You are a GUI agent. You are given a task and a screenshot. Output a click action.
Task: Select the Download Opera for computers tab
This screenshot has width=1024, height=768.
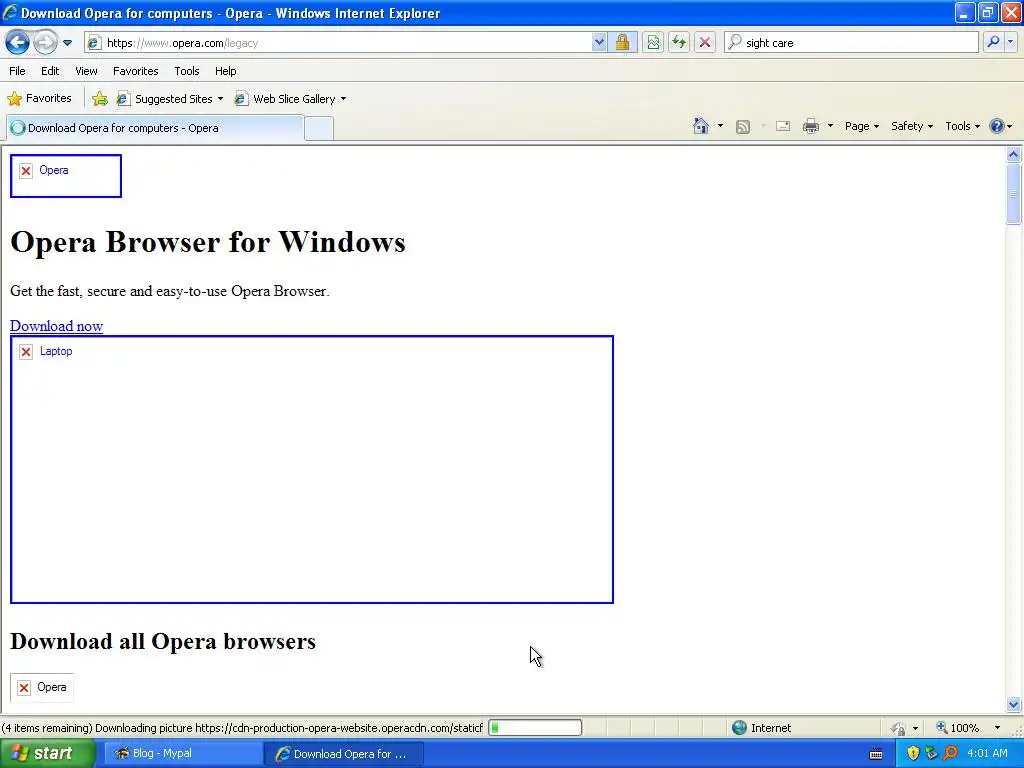click(155, 128)
